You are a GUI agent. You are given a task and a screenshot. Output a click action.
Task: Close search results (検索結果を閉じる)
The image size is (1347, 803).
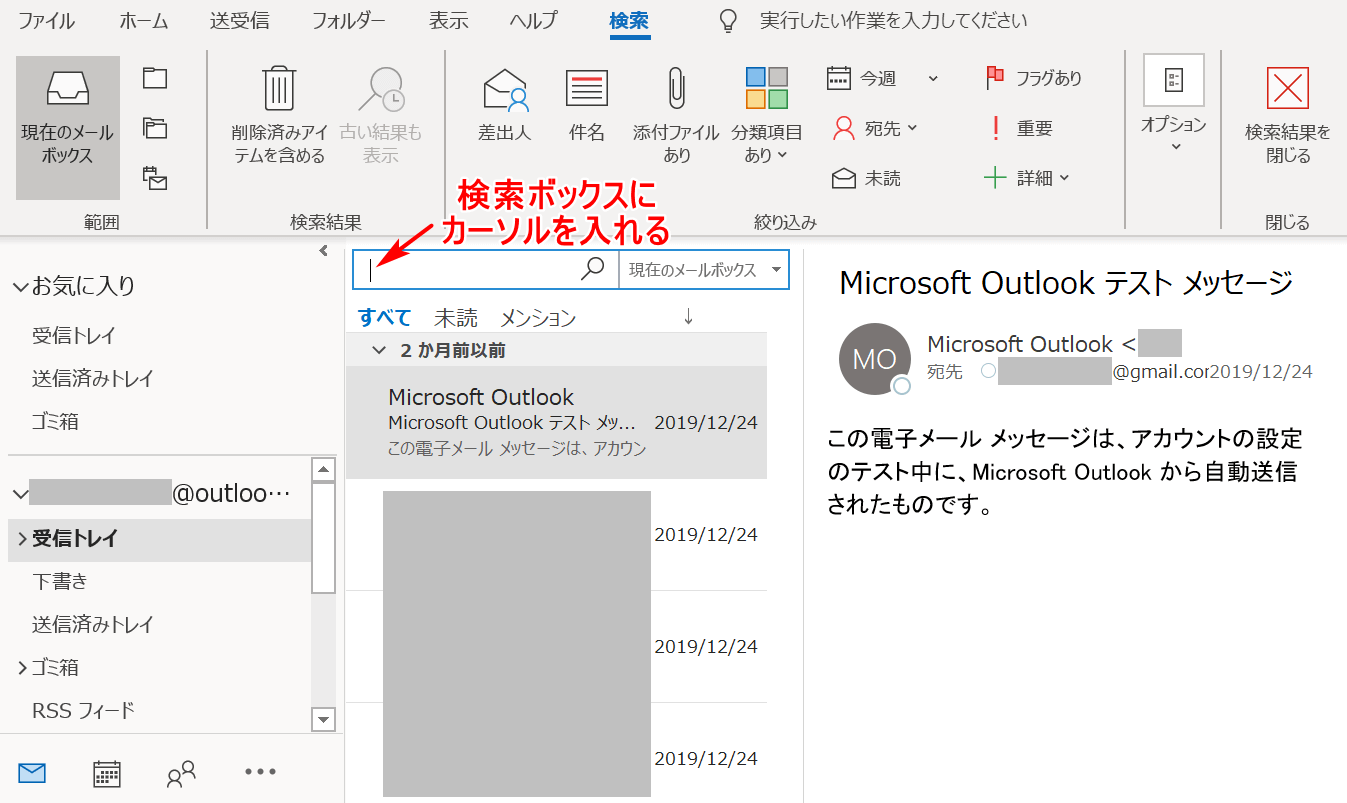(x=1288, y=116)
